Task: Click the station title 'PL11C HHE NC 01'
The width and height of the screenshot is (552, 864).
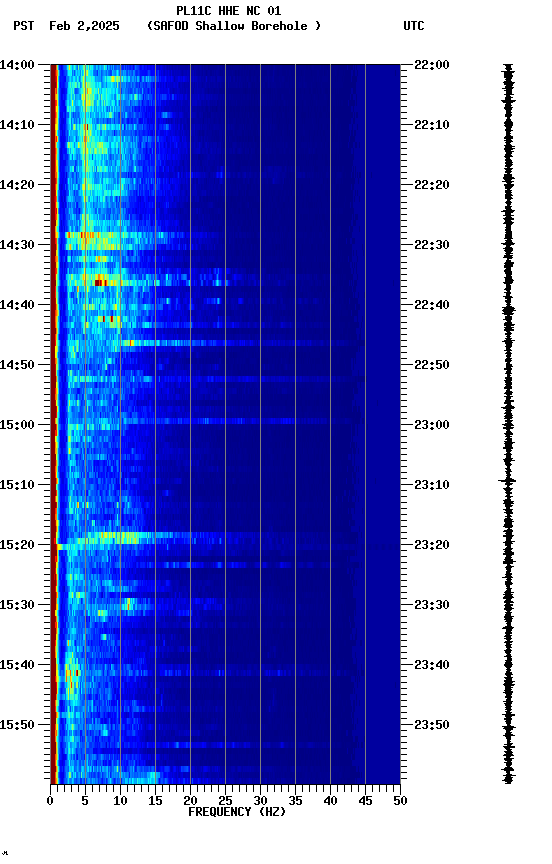Action: coord(229,11)
